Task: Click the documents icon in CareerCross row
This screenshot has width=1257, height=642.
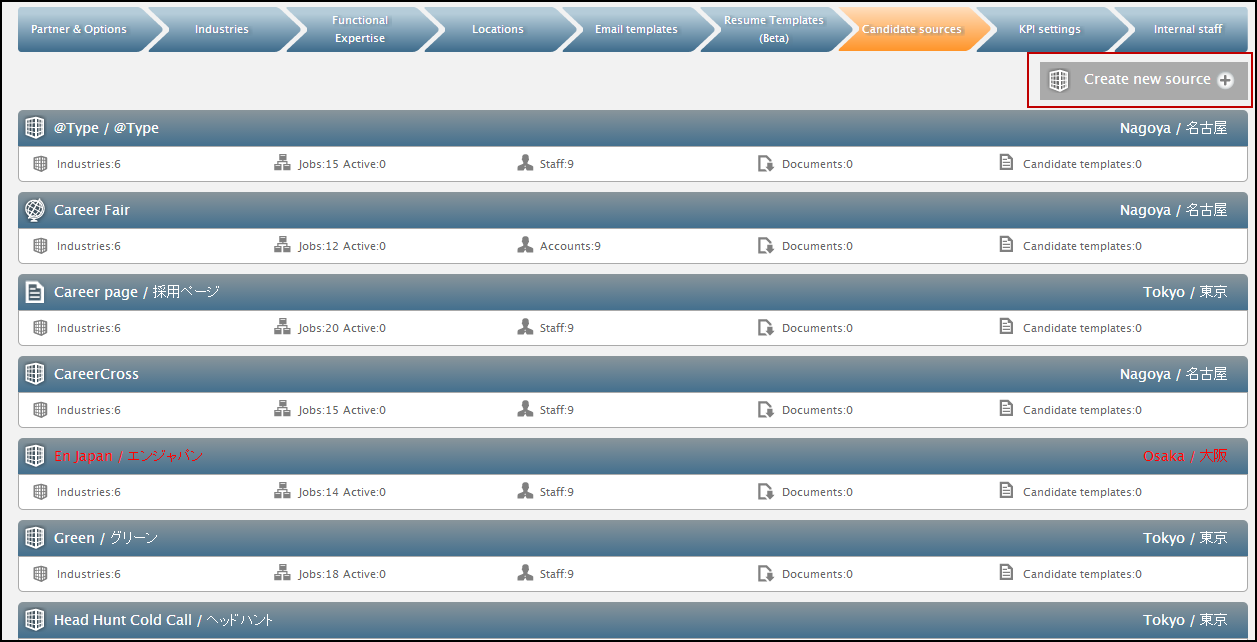Action: point(766,409)
